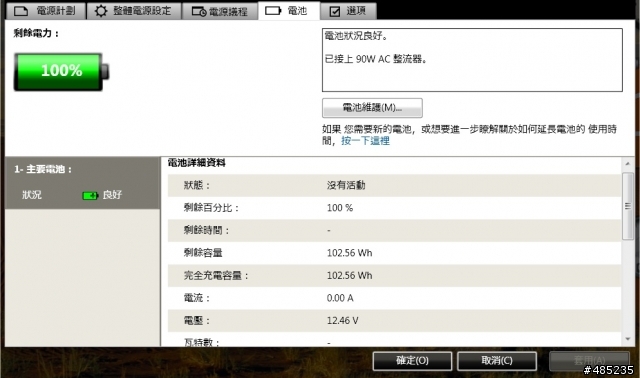The width and height of the screenshot is (640, 378).
Task: Cancel using the 取消(C) button
Action: click(x=497, y=361)
